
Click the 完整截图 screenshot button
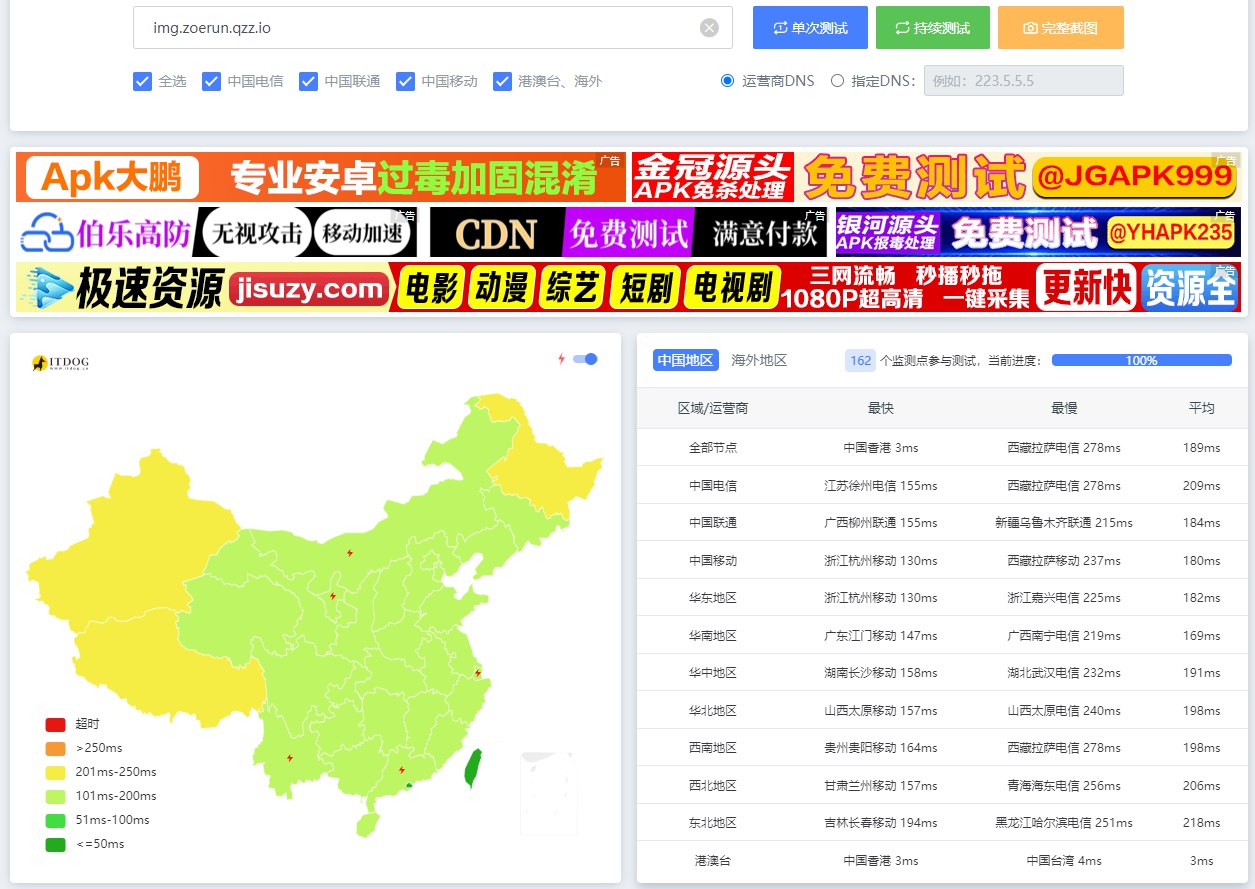pyautogui.click(x=1060, y=28)
